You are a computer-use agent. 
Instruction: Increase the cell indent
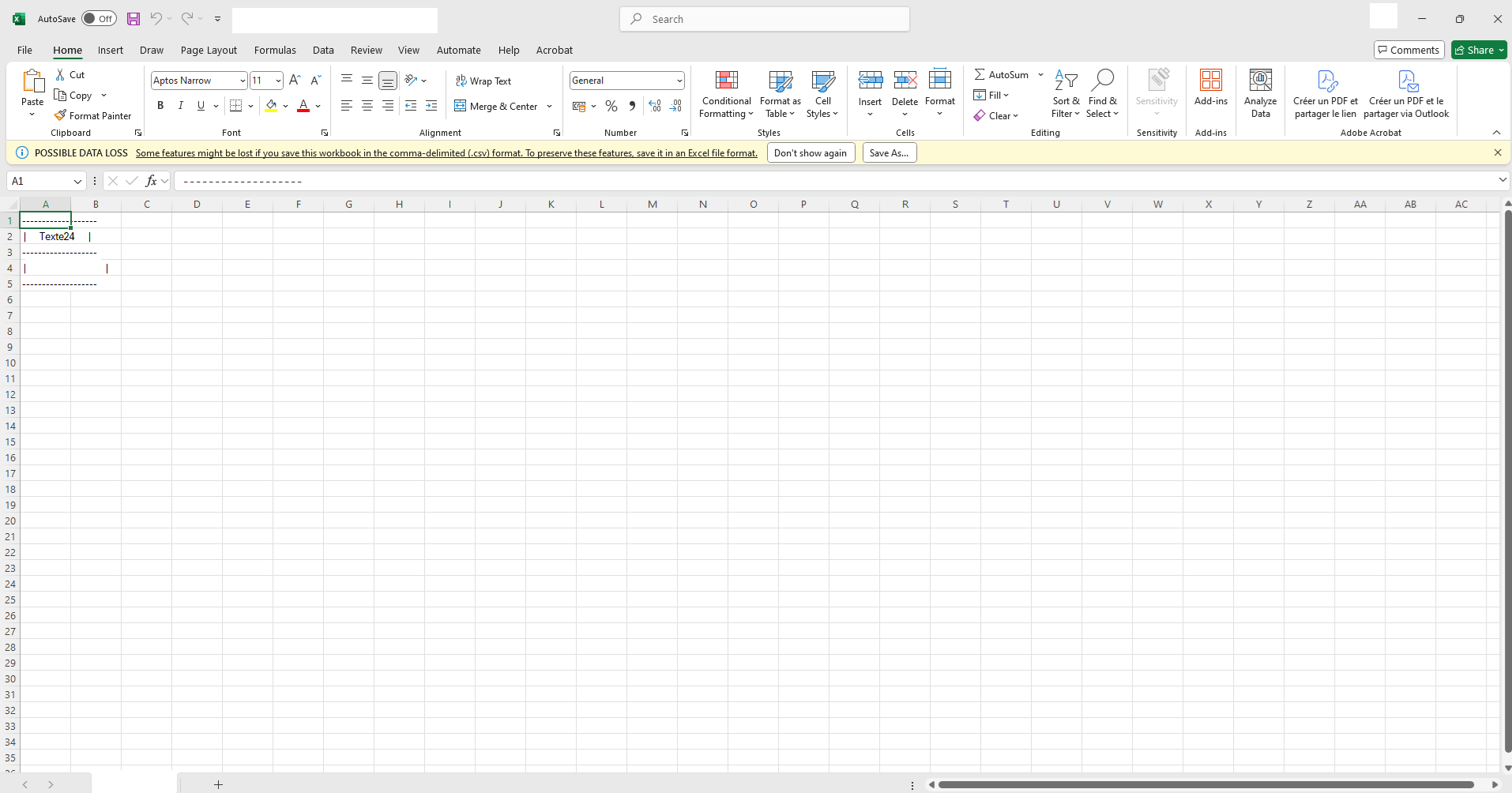pyautogui.click(x=431, y=105)
